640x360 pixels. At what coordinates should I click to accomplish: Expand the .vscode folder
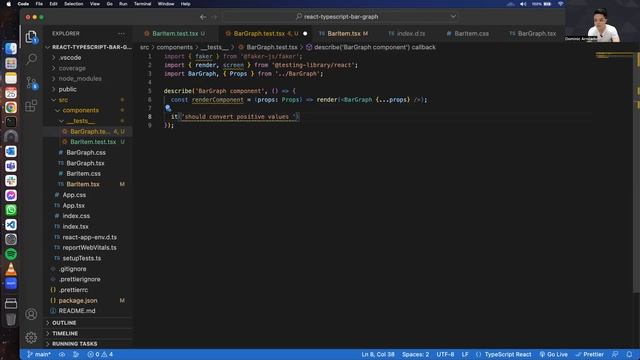[69, 58]
